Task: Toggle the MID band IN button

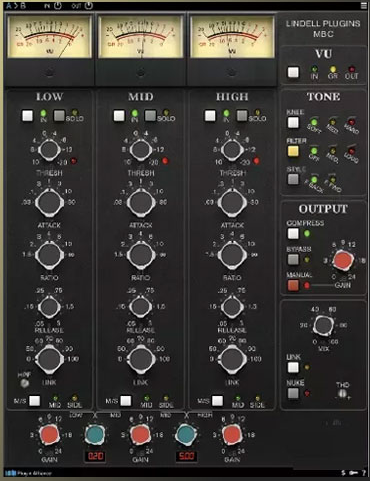Action: pyautogui.click(x=119, y=116)
